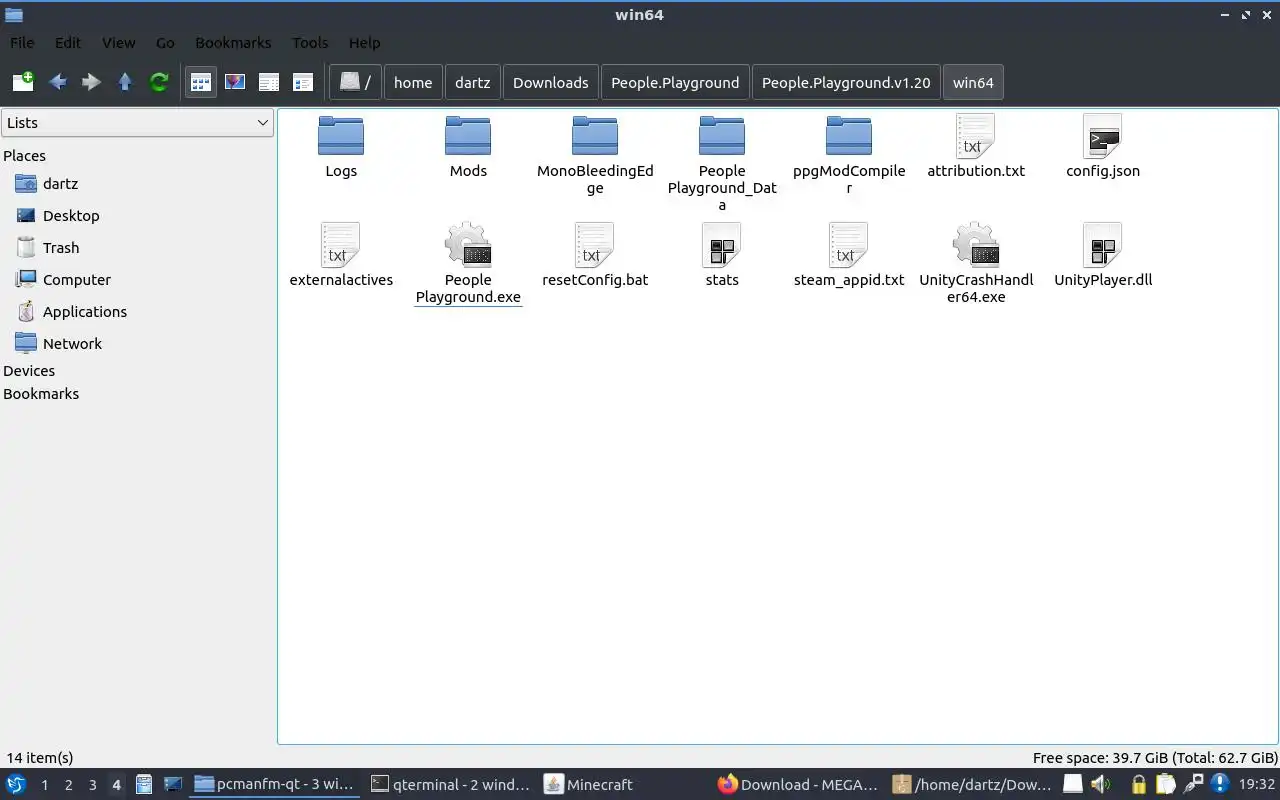Select the 'externalactives' file icon

341,244
